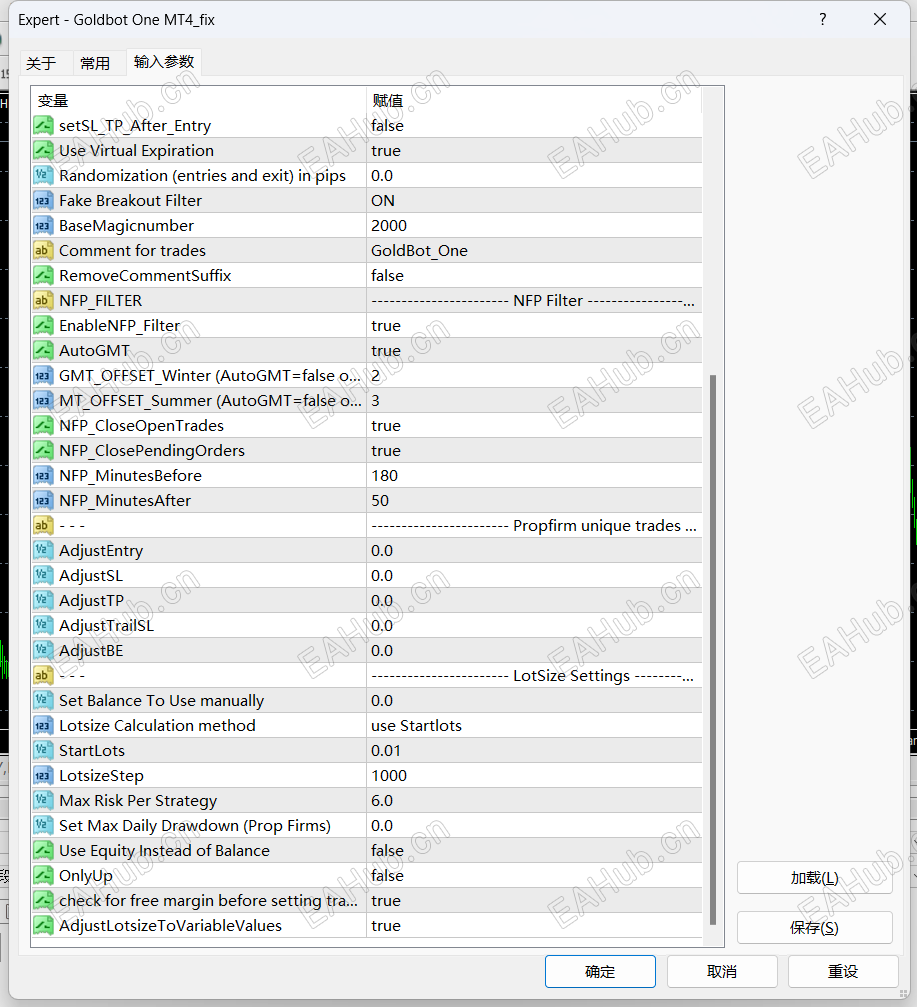Edit the BaseMagicnumber value 2000
Screen dimensions: 917x1007
coord(534,225)
